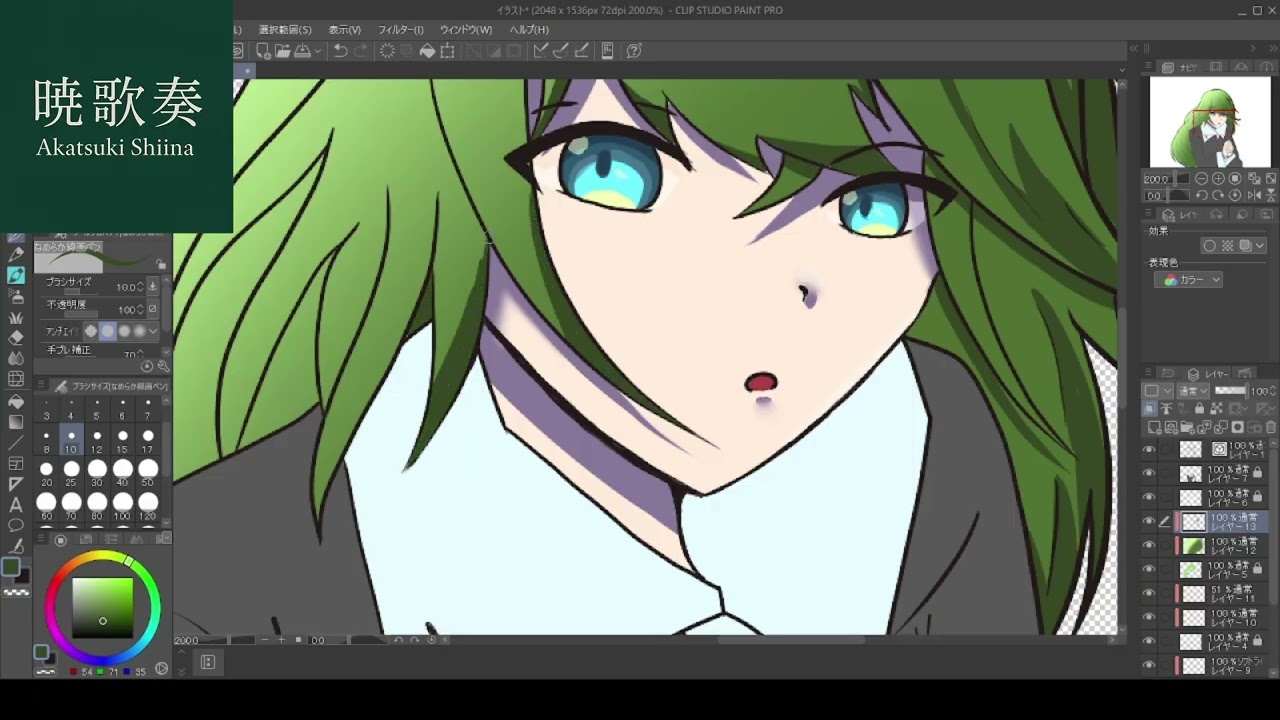This screenshot has height=720, width=1280.
Task: Click the Redo button in command bar
Action: pos(361,51)
